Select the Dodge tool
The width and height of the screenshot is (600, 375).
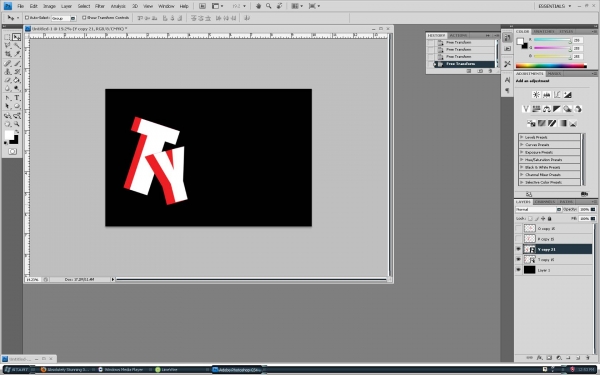tap(16, 88)
